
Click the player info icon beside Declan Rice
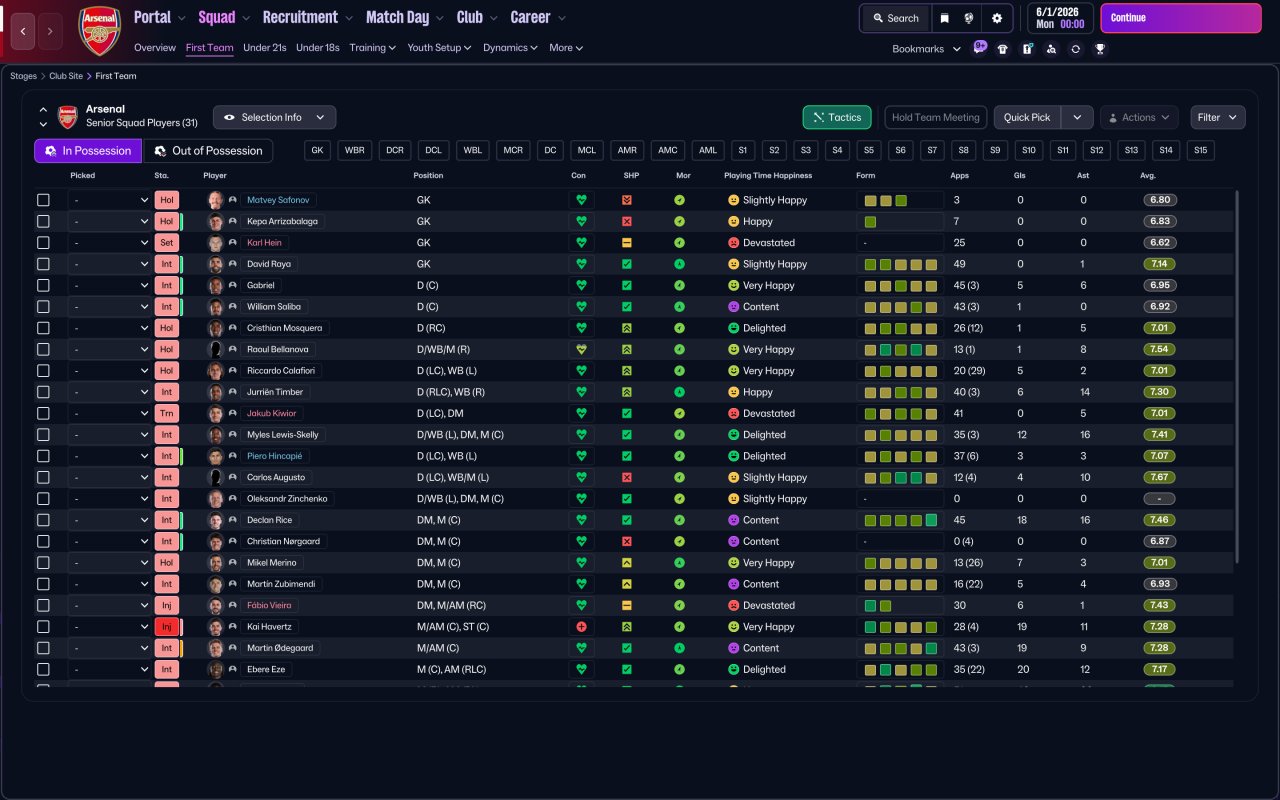tap(233, 520)
